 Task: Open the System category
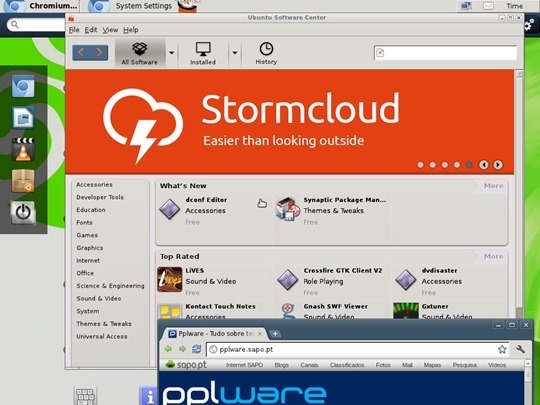coord(88,311)
